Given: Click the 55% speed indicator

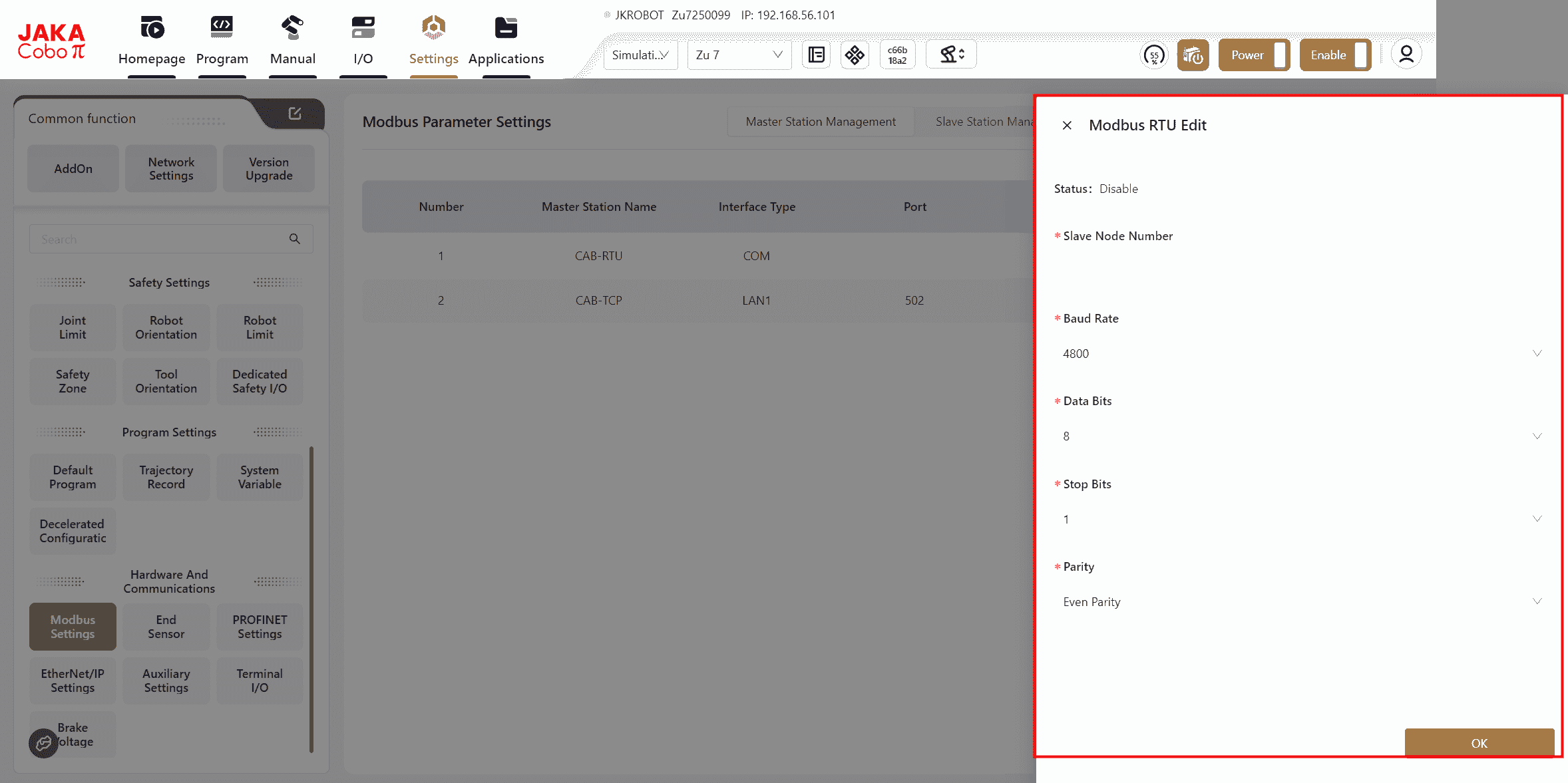Looking at the screenshot, I should click(1154, 55).
